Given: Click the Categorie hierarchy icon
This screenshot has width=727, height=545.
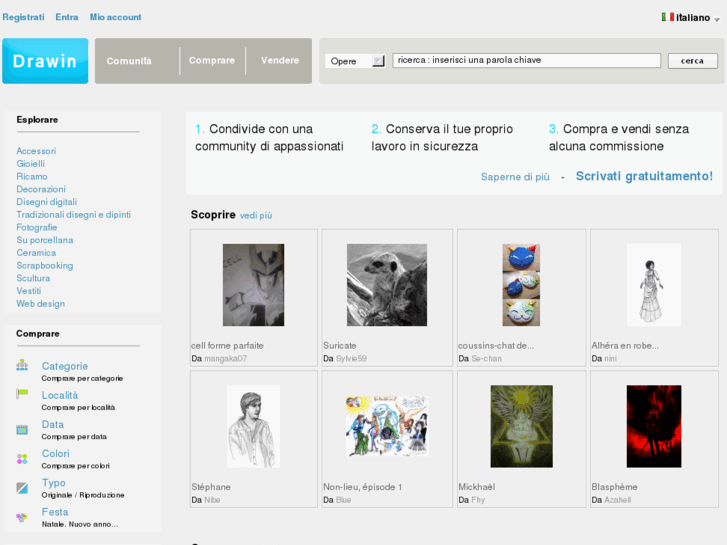Looking at the screenshot, I should point(22,365).
